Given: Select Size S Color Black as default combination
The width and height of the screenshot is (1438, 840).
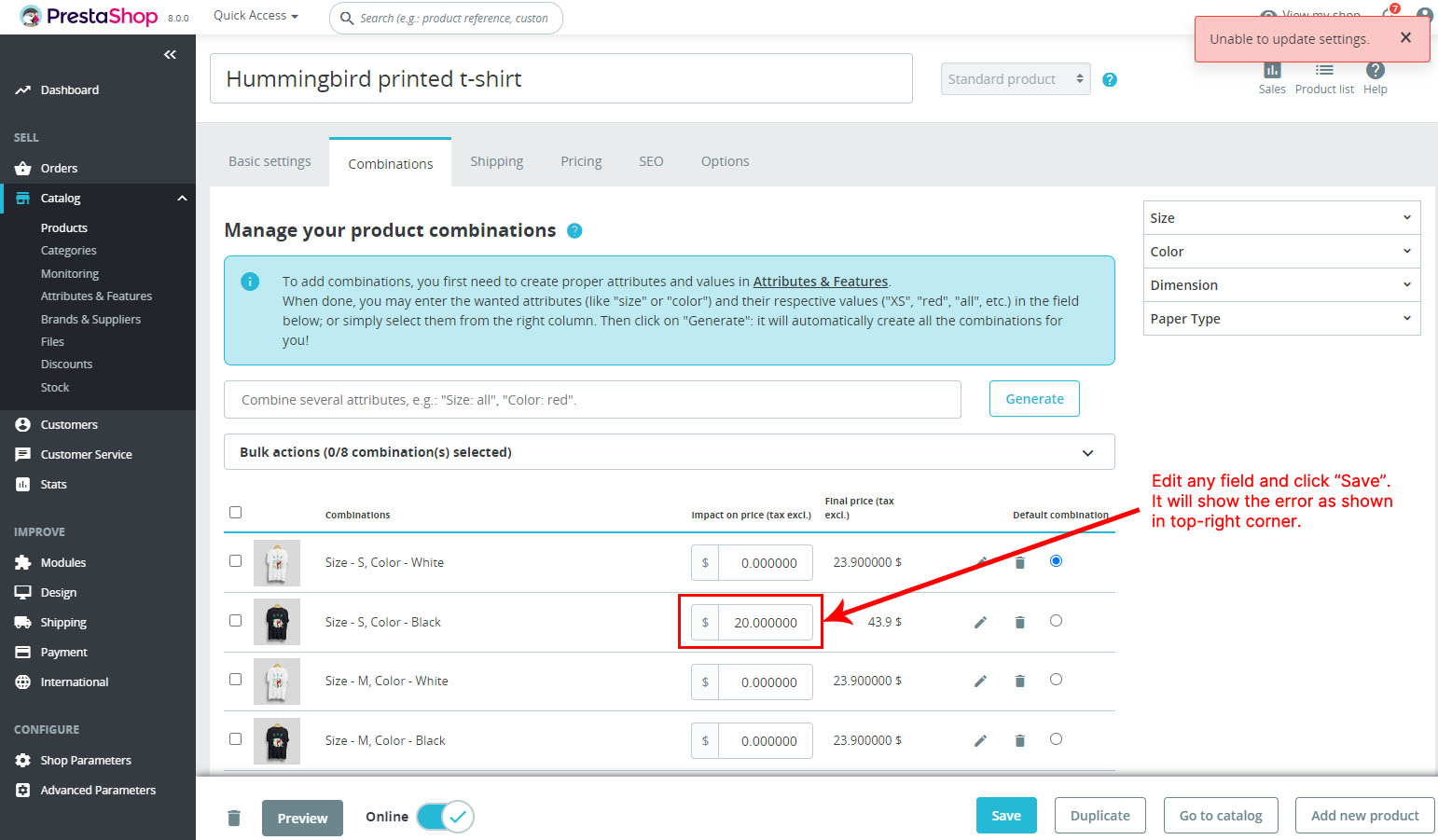Looking at the screenshot, I should click(x=1056, y=621).
